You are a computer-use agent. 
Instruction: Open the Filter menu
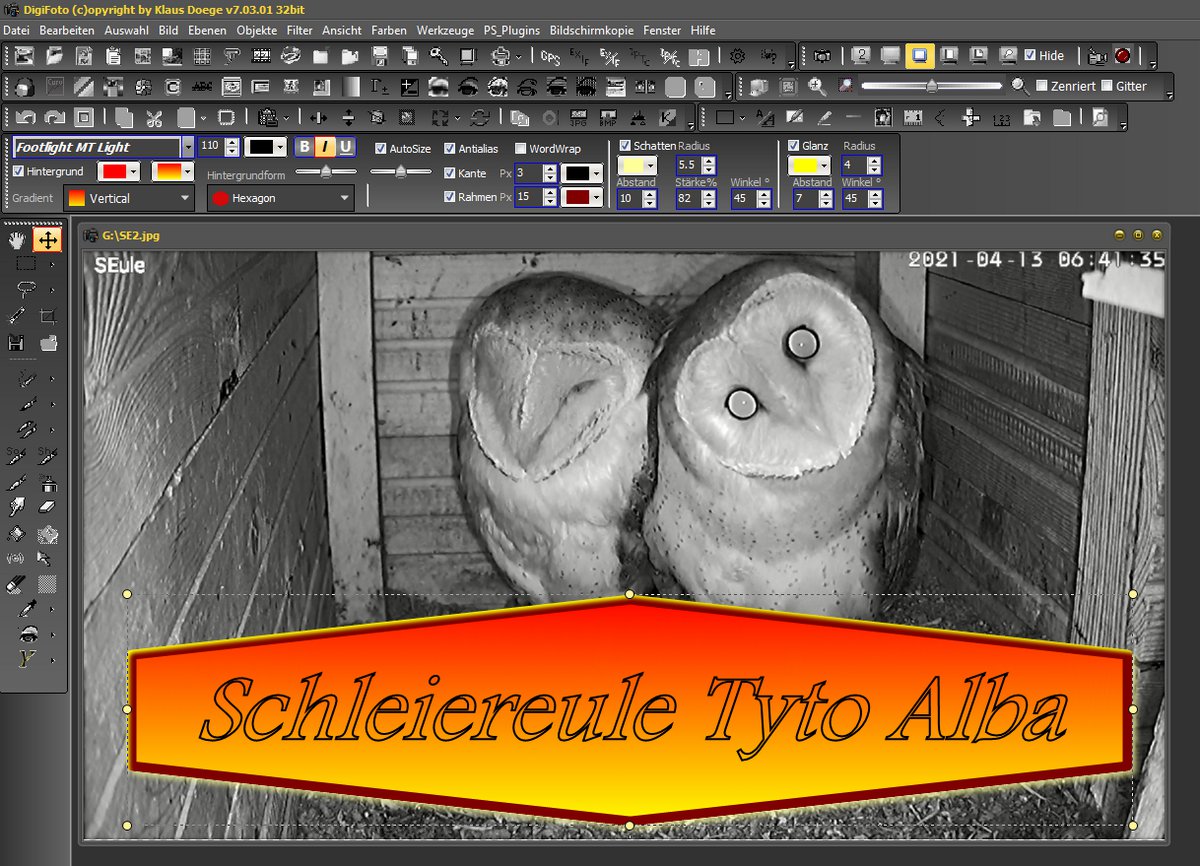tap(299, 31)
